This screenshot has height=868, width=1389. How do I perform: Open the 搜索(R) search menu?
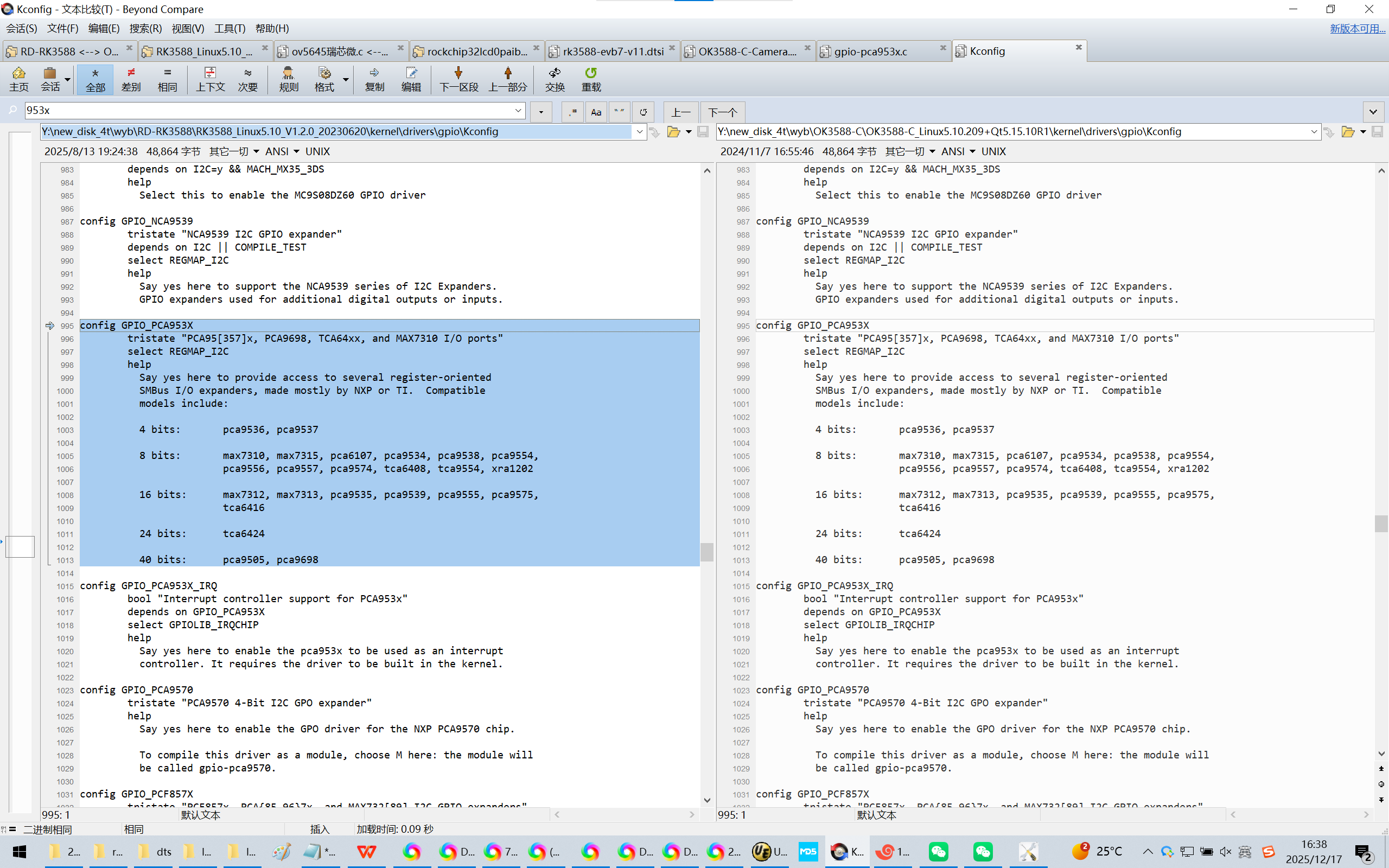(145, 28)
